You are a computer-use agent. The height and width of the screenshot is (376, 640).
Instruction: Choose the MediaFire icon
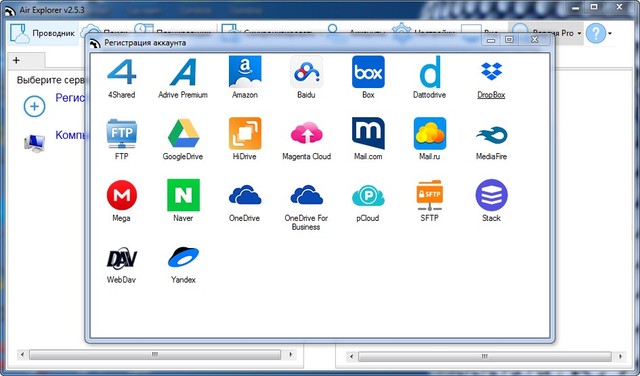(491, 135)
